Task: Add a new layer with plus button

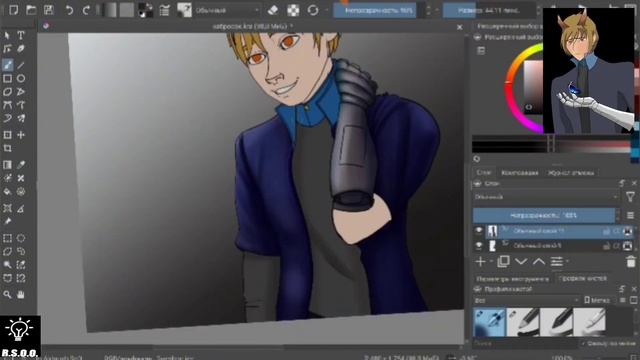Action: tap(480, 262)
